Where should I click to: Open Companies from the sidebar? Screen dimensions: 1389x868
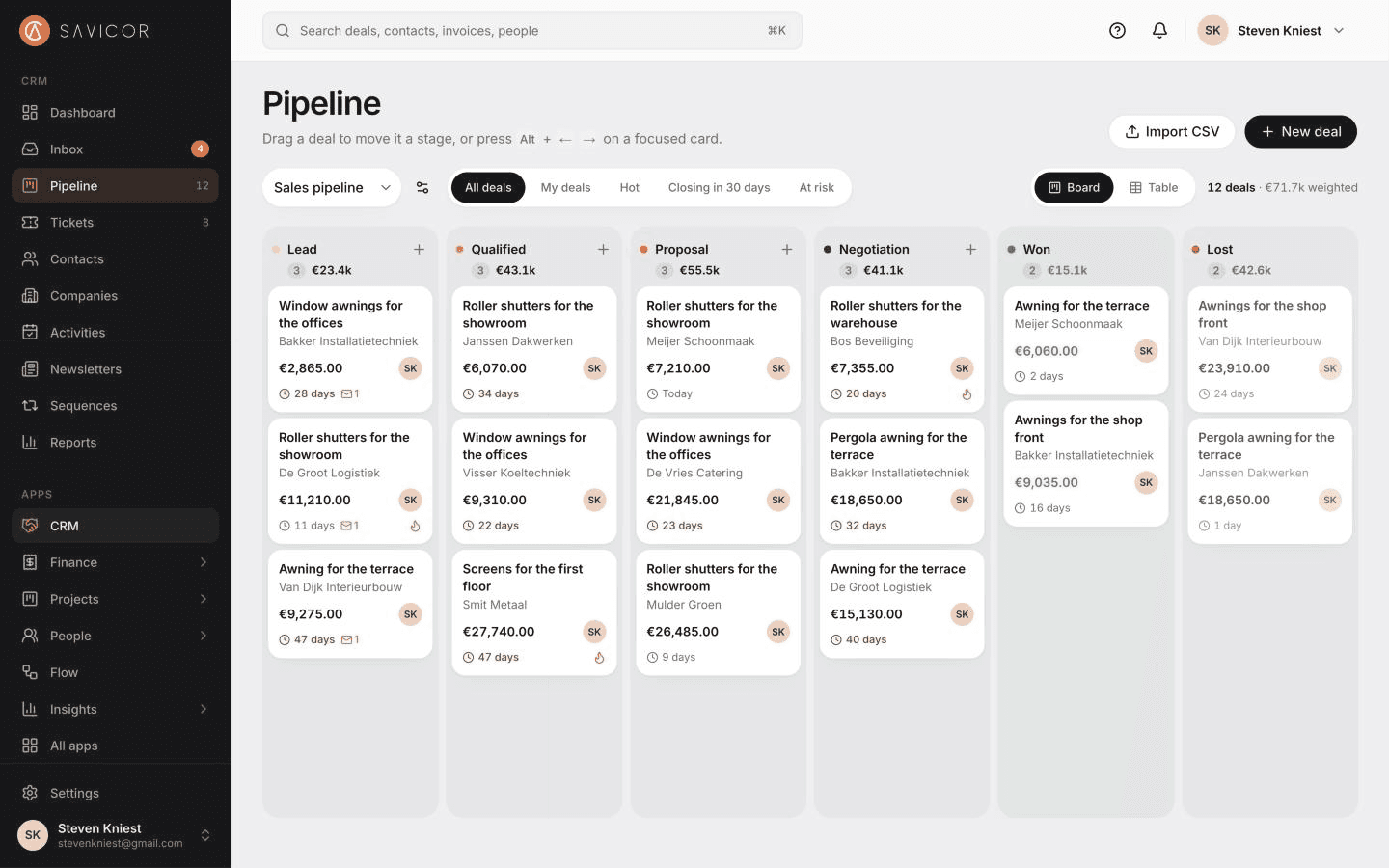coord(115,296)
